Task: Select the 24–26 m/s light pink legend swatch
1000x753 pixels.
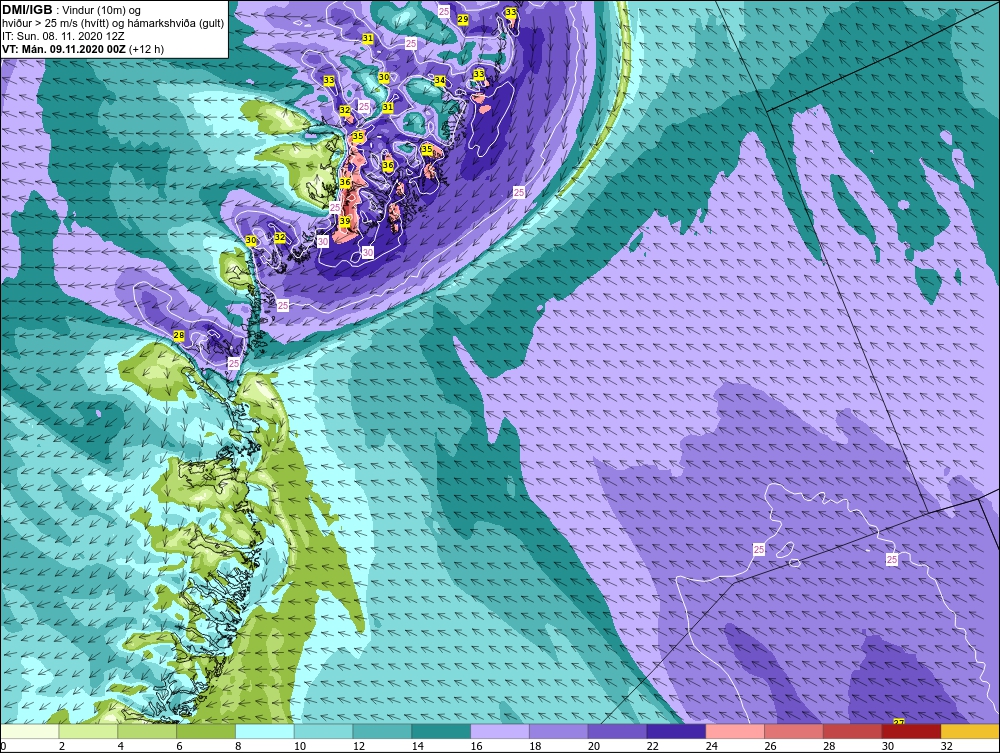Action: [735, 731]
